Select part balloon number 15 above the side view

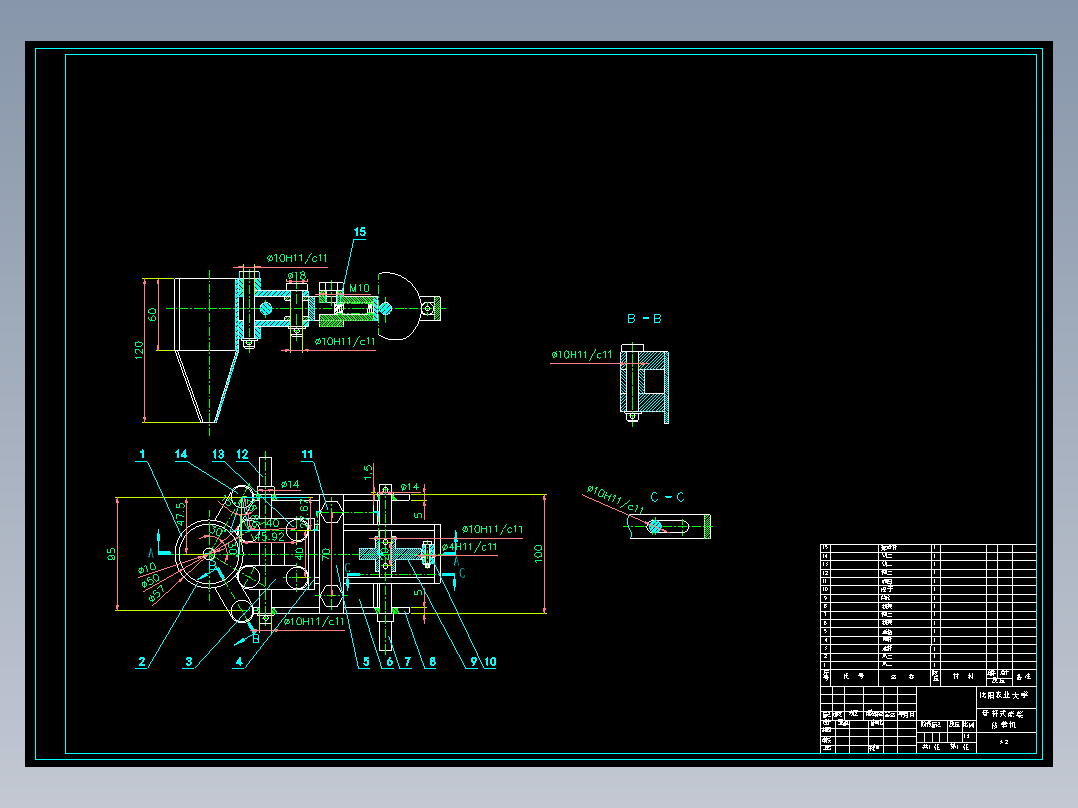(x=360, y=234)
